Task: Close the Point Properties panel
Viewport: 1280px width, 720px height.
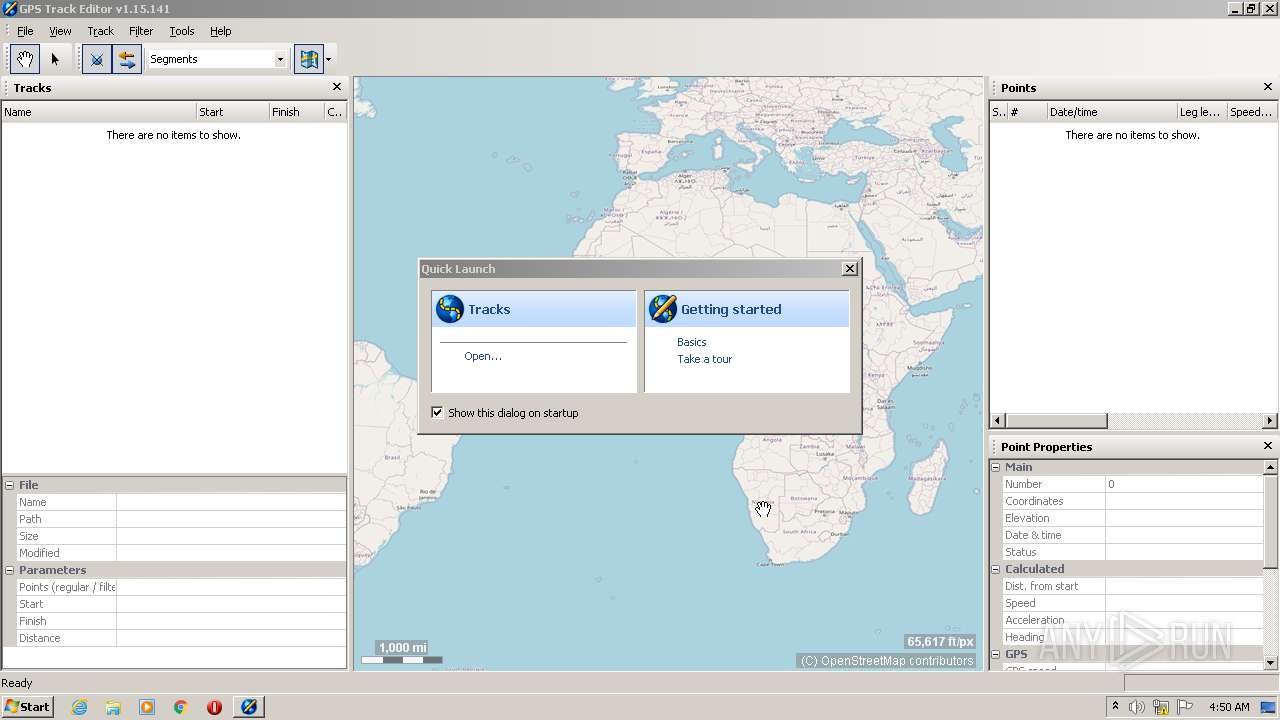Action: [1268, 446]
